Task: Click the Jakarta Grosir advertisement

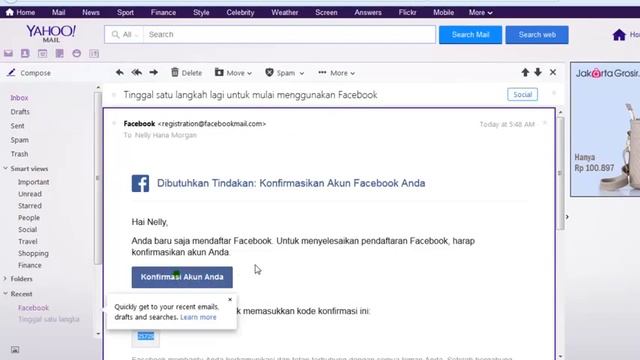Action: click(x=605, y=129)
